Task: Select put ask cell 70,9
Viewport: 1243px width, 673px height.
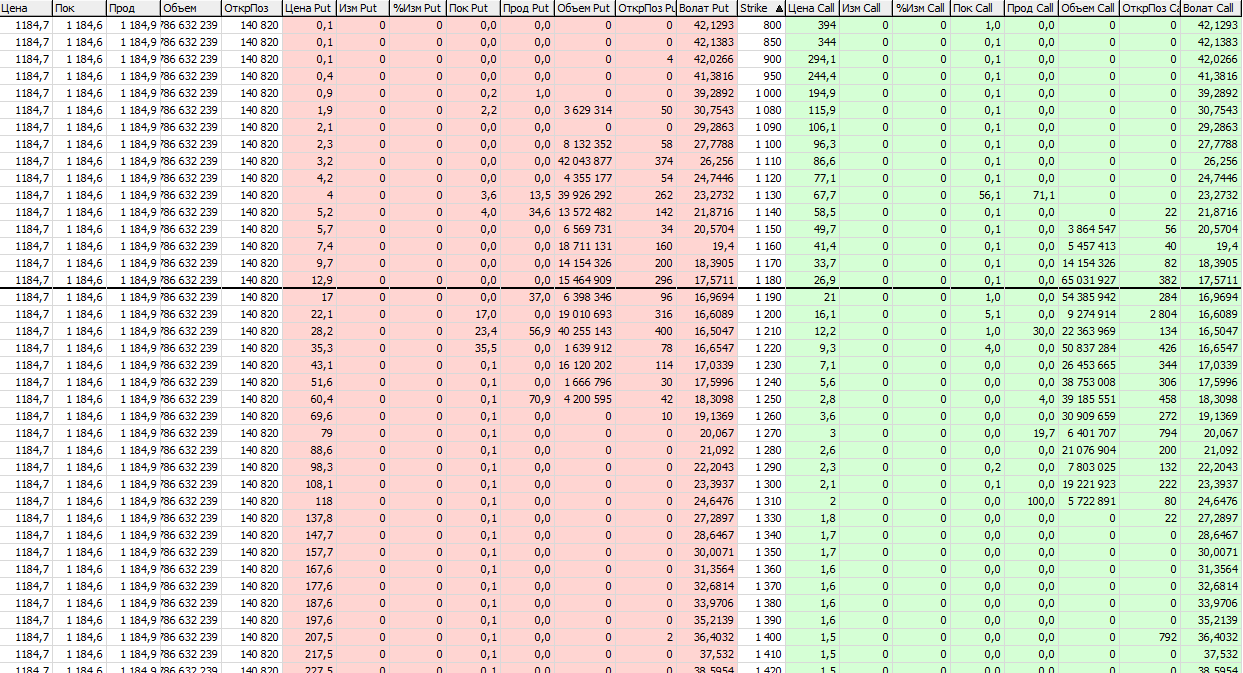Action: (x=527, y=399)
